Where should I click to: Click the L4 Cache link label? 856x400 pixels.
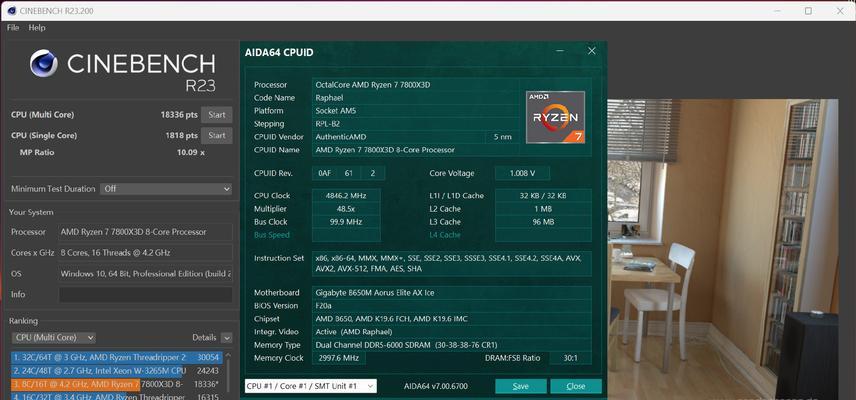pos(445,235)
